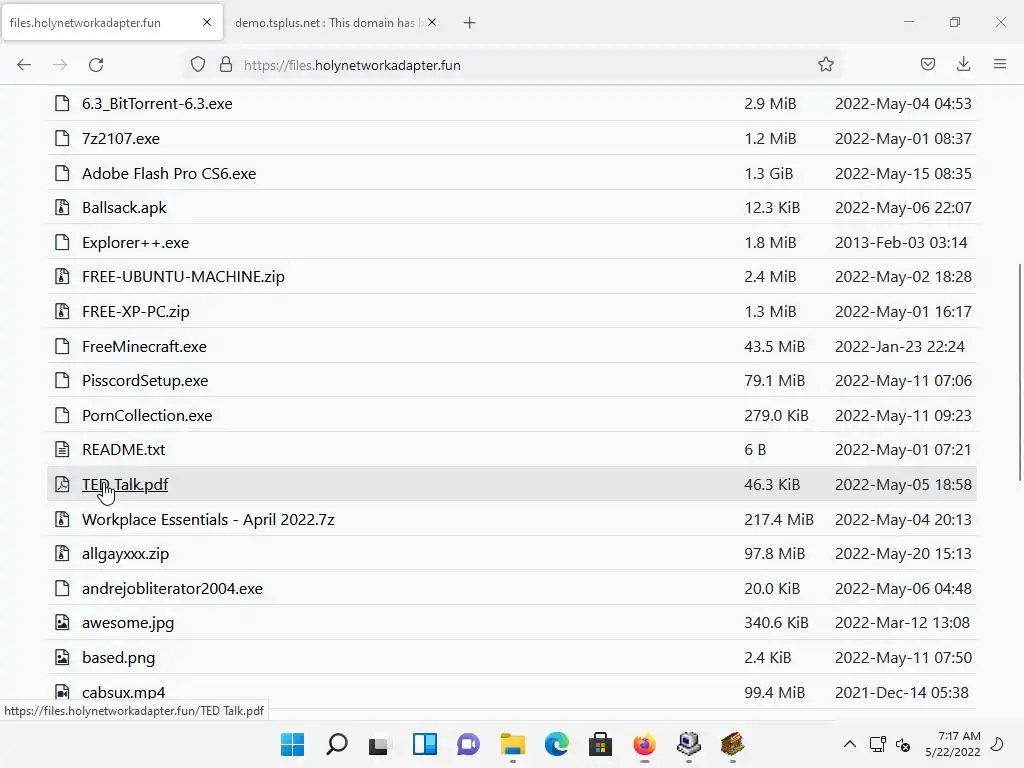Open andrejobliterator2004.exe link
Screen dimensions: 1024x768
(172, 588)
